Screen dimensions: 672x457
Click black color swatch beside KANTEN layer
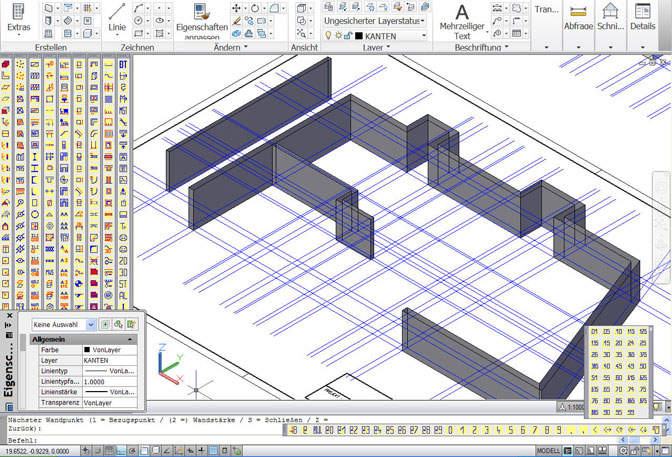(x=359, y=36)
